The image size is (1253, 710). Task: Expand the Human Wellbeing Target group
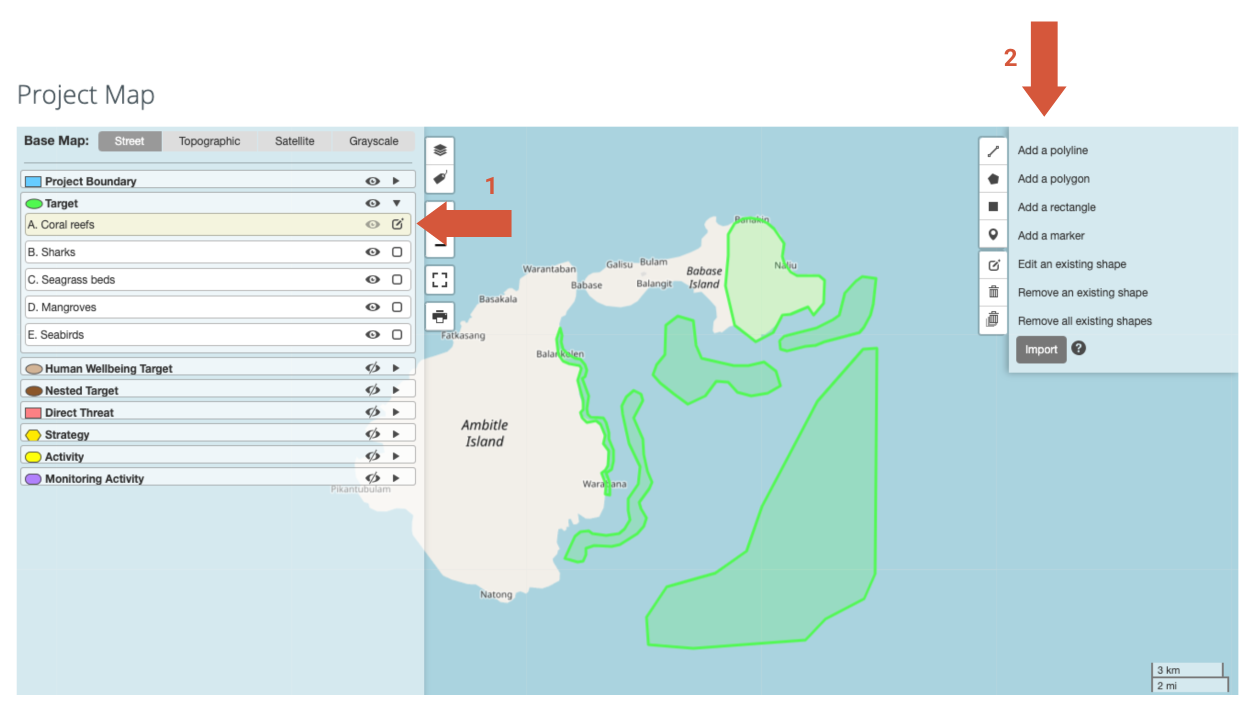point(397,368)
